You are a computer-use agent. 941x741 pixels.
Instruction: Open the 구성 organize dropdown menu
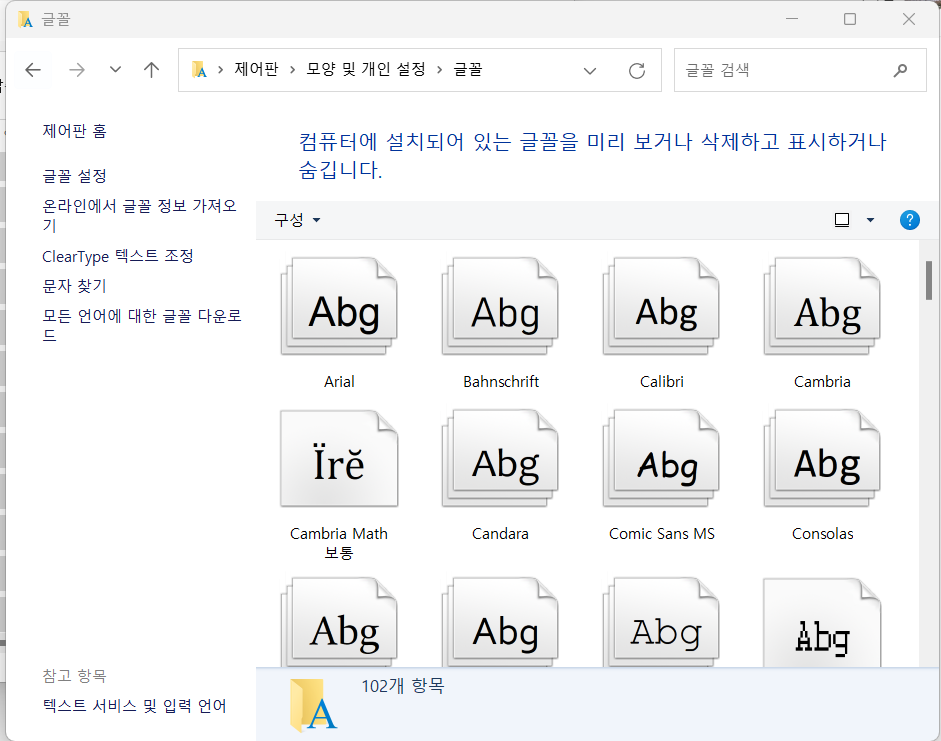point(297,220)
